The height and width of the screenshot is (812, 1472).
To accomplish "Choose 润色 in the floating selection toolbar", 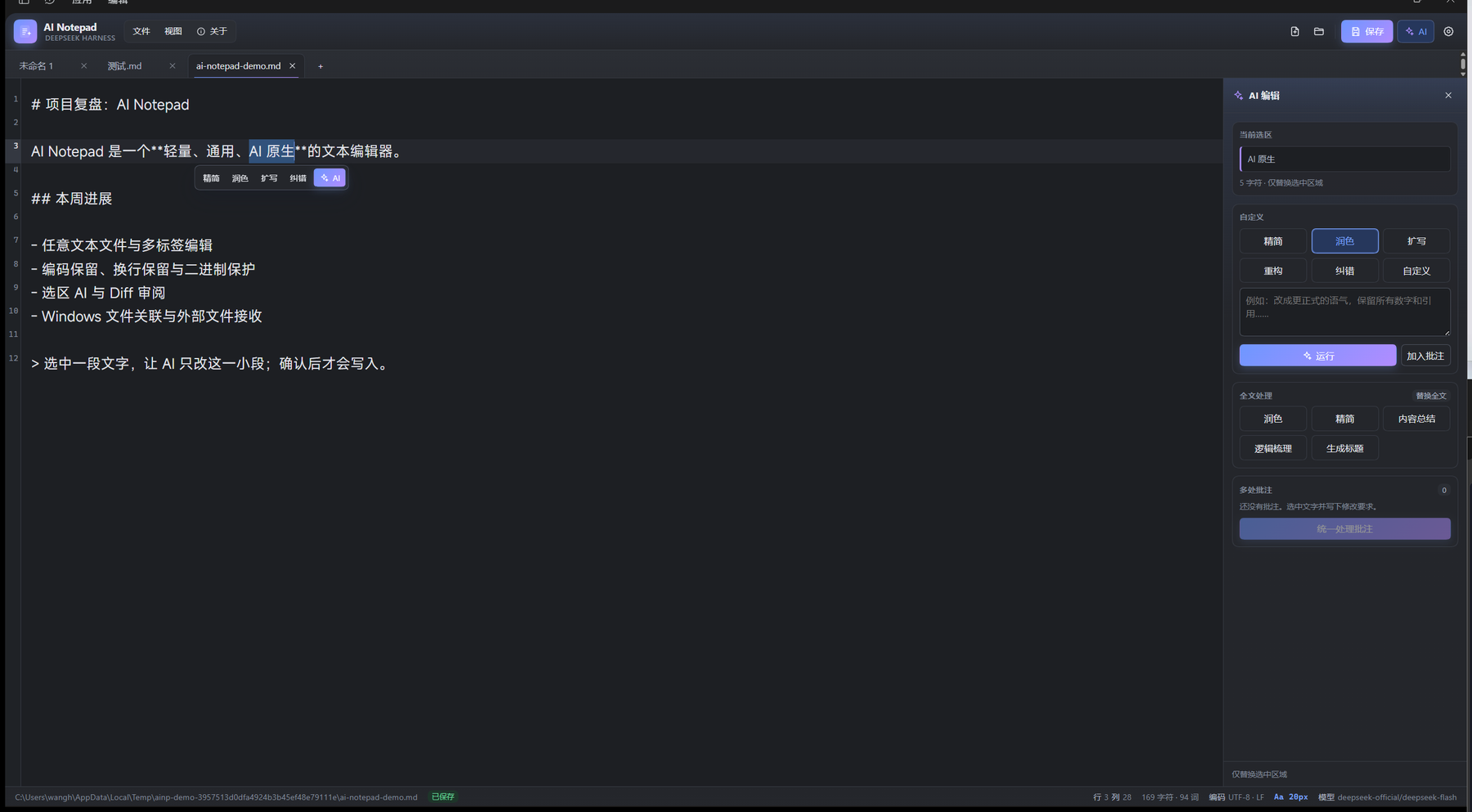I will pos(240,178).
